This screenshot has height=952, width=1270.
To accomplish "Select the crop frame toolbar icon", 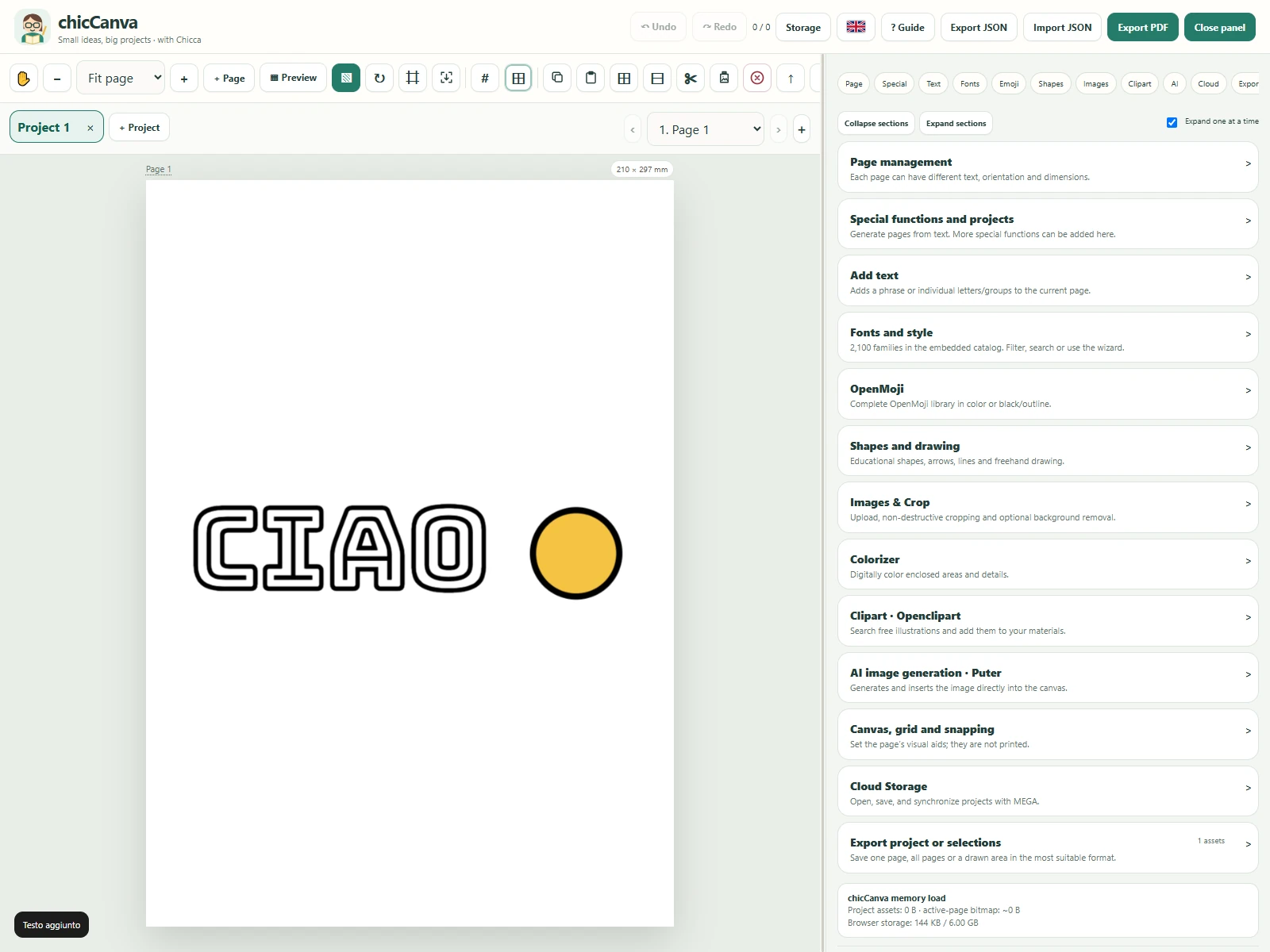I will tap(413, 78).
